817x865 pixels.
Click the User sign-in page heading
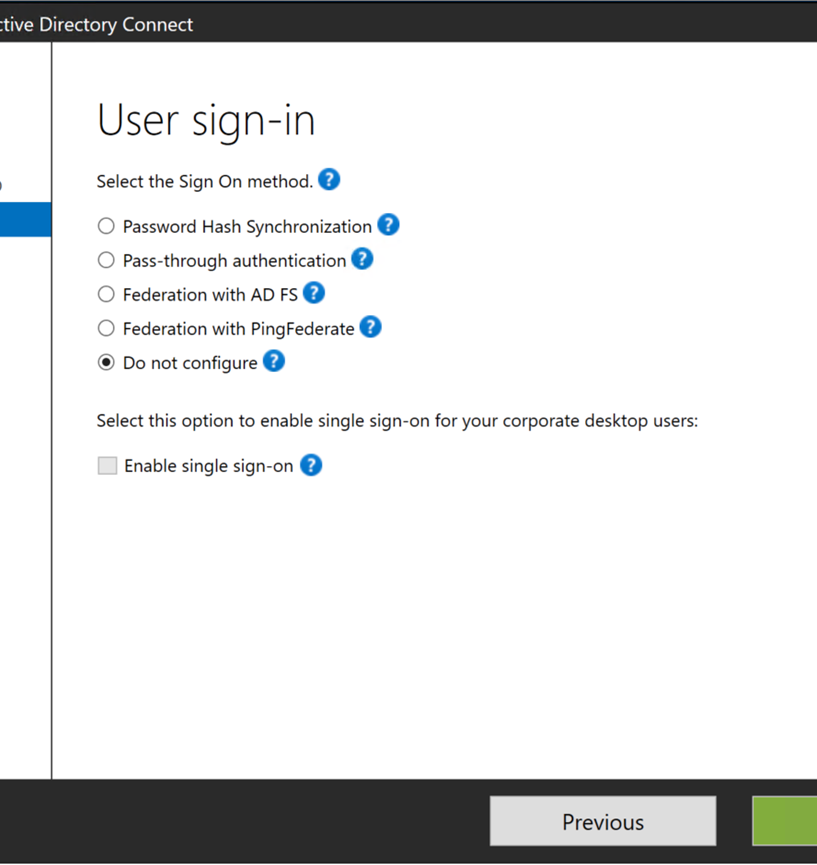(206, 119)
